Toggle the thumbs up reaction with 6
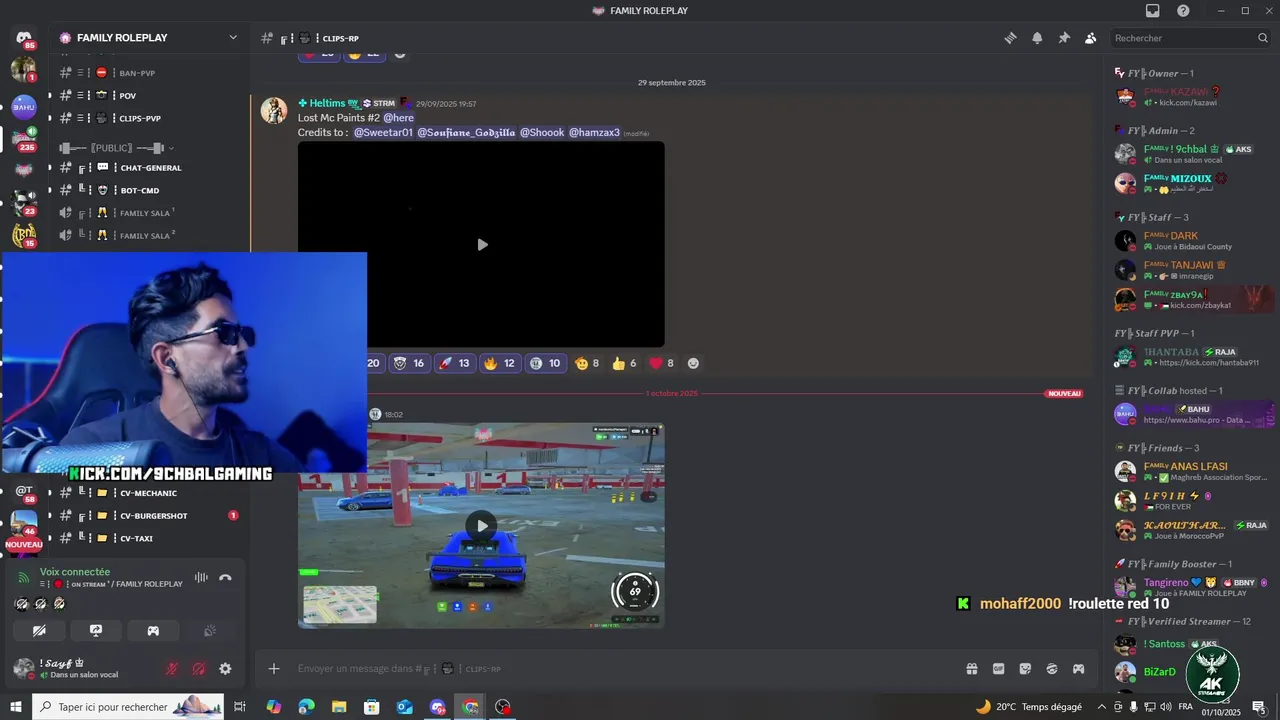The height and width of the screenshot is (720, 1280). point(624,363)
